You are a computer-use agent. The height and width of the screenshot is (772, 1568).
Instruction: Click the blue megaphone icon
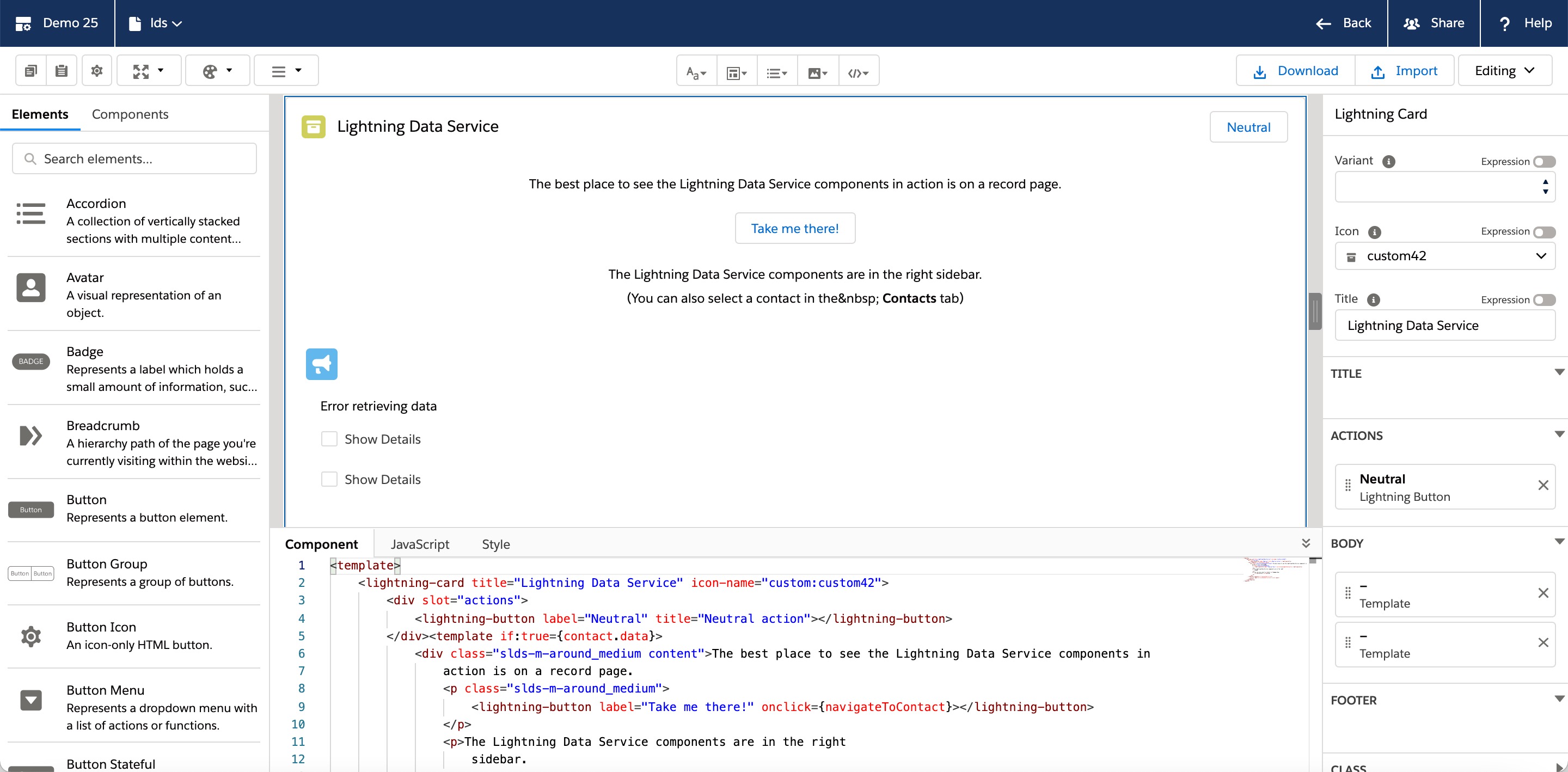[x=321, y=364]
